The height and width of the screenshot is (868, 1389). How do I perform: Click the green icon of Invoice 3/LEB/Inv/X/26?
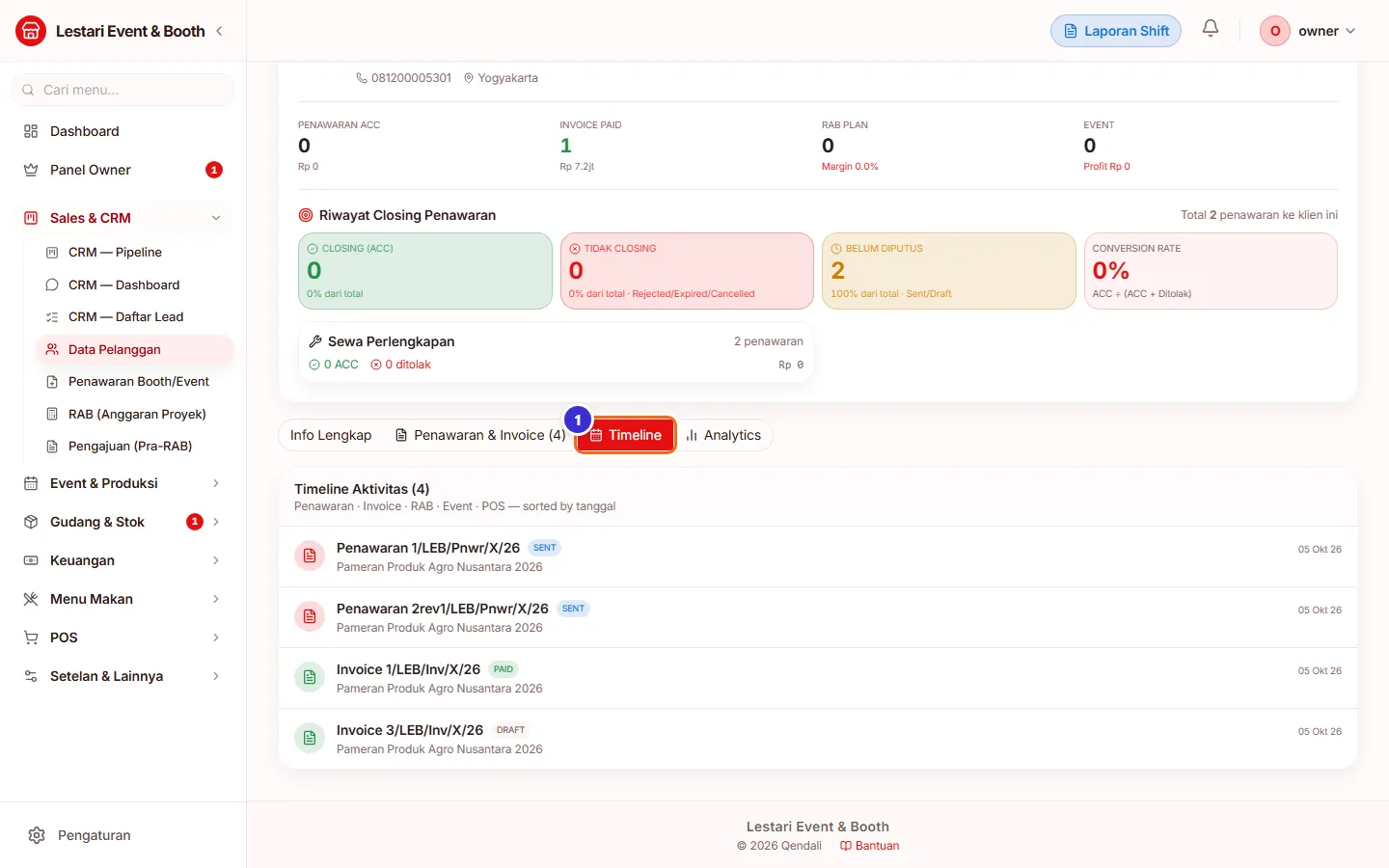point(310,738)
